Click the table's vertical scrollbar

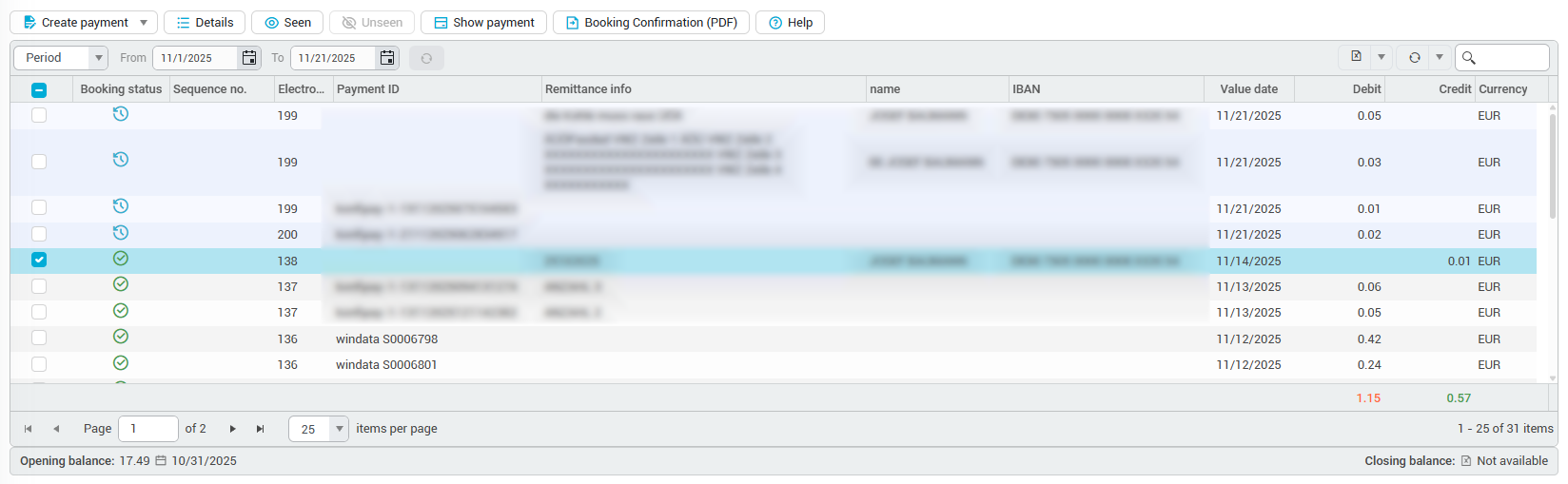click(x=1553, y=171)
